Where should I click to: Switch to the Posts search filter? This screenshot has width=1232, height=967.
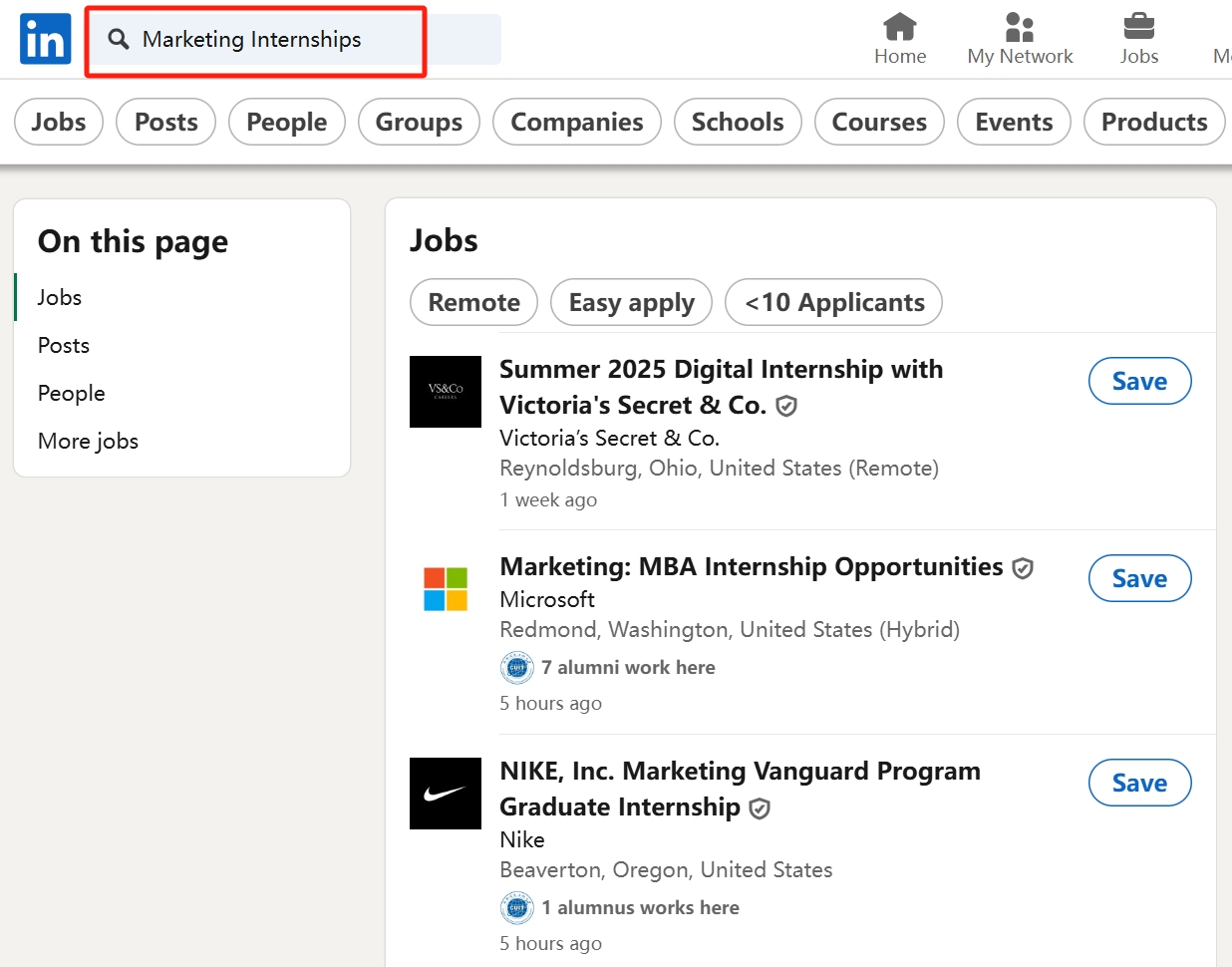coord(165,121)
